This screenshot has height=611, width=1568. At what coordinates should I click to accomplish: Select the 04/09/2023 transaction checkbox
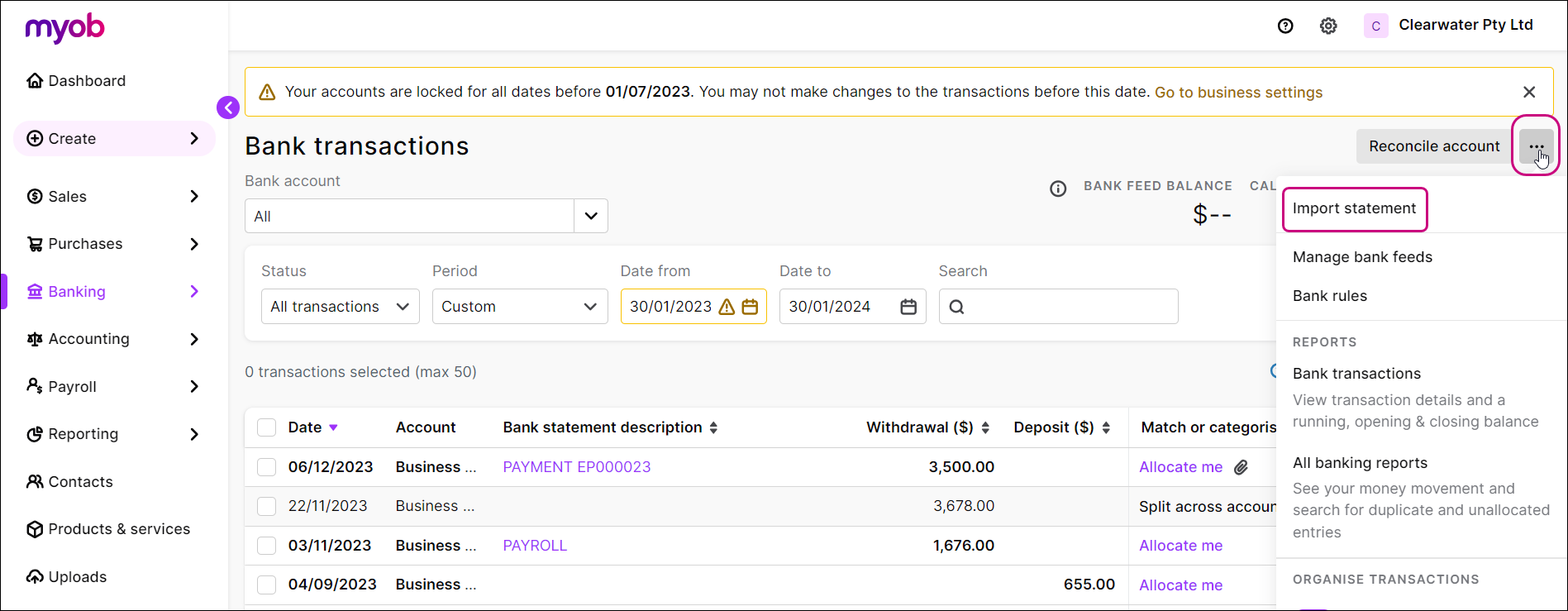click(x=266, y=585)
